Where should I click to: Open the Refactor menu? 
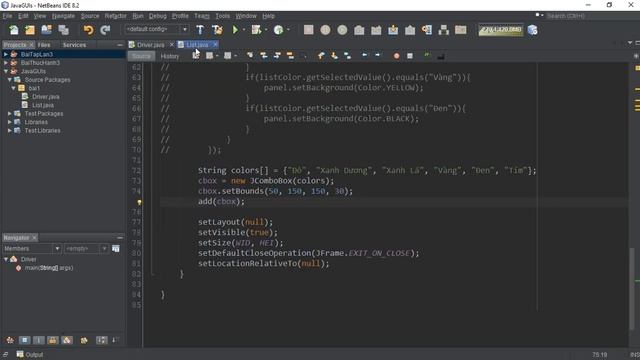click(x=116, y=16)
